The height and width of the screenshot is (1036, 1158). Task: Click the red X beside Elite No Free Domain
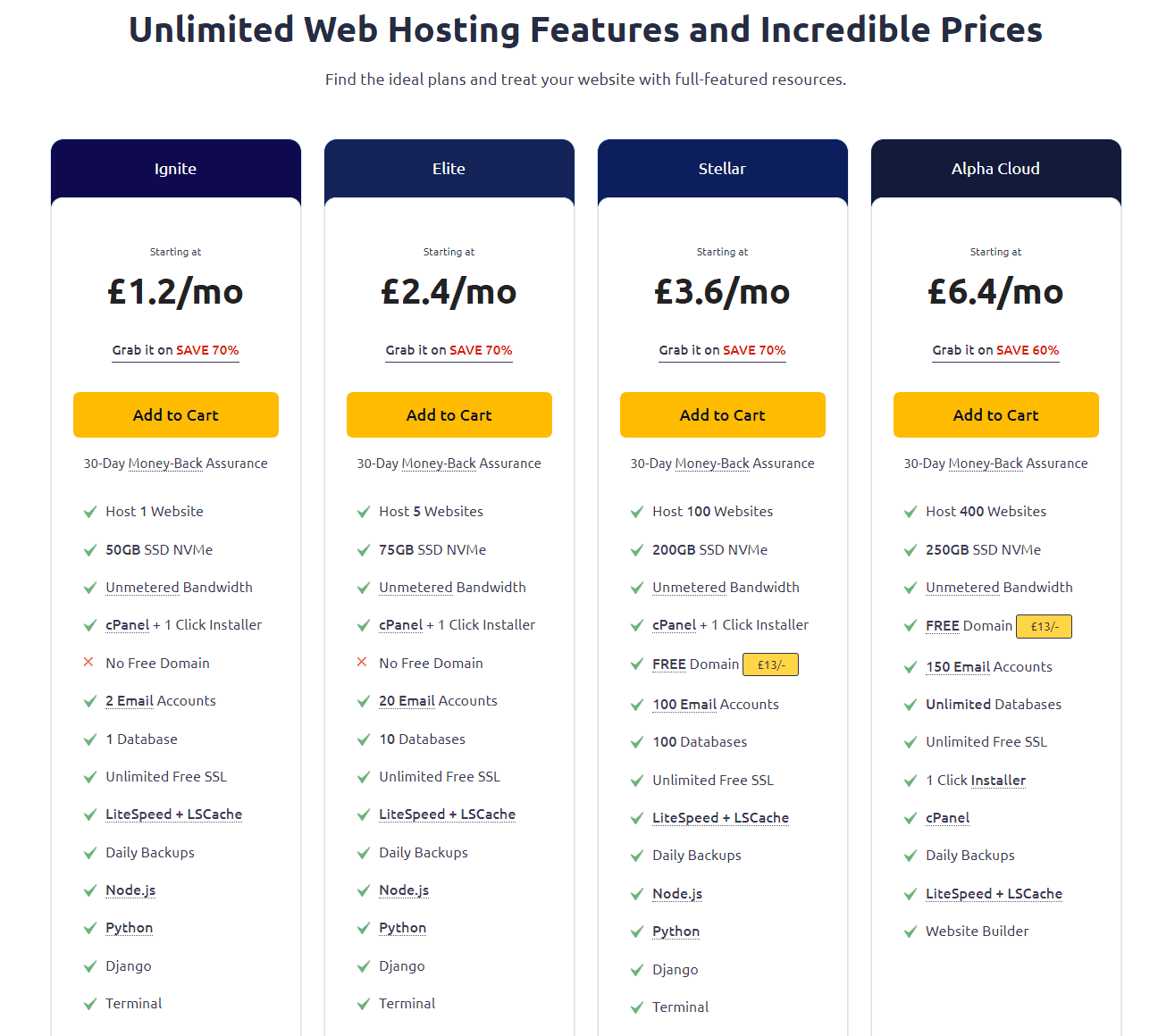[x=362, y=663]
